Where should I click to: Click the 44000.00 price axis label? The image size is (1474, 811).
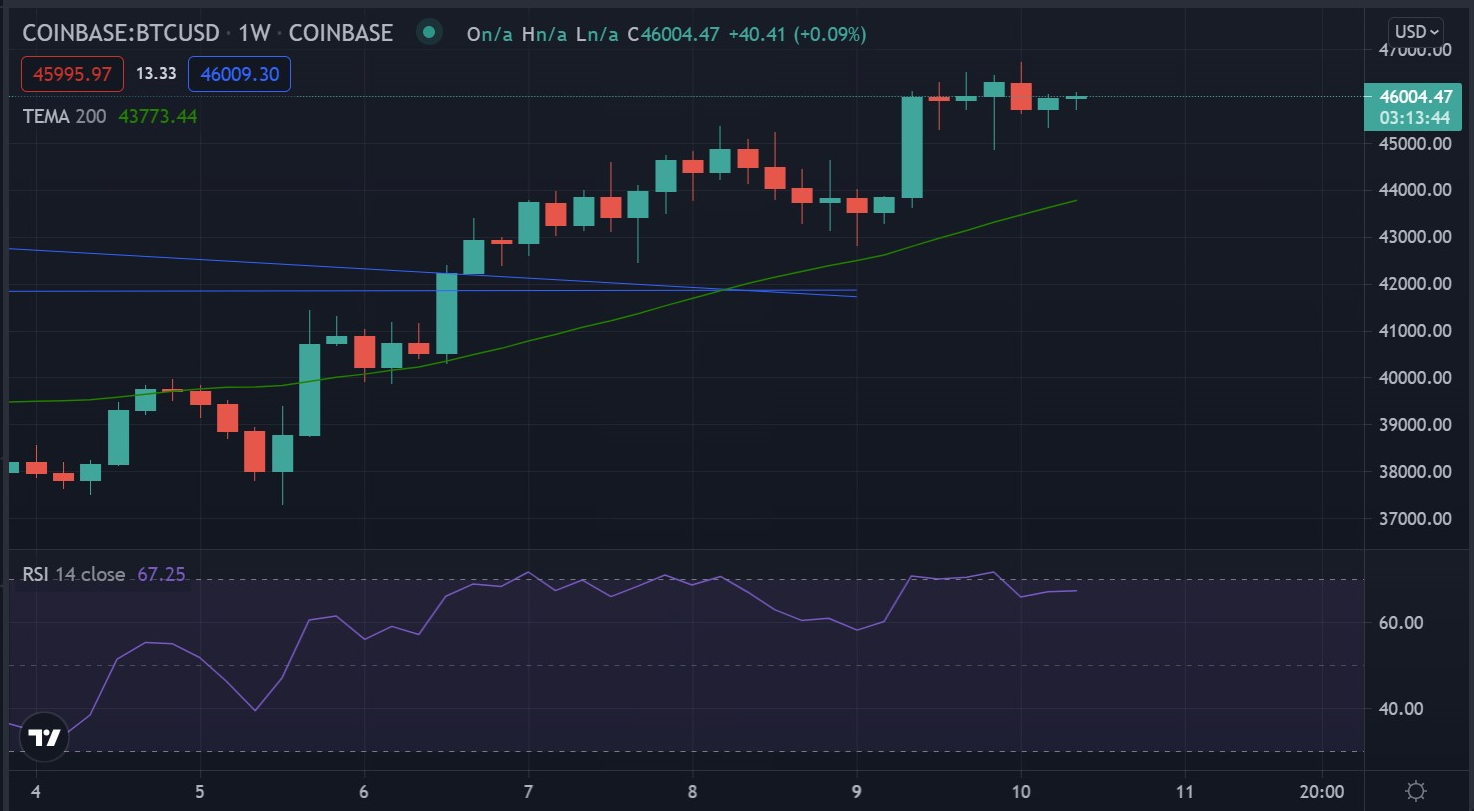[x=1415, y=190]
